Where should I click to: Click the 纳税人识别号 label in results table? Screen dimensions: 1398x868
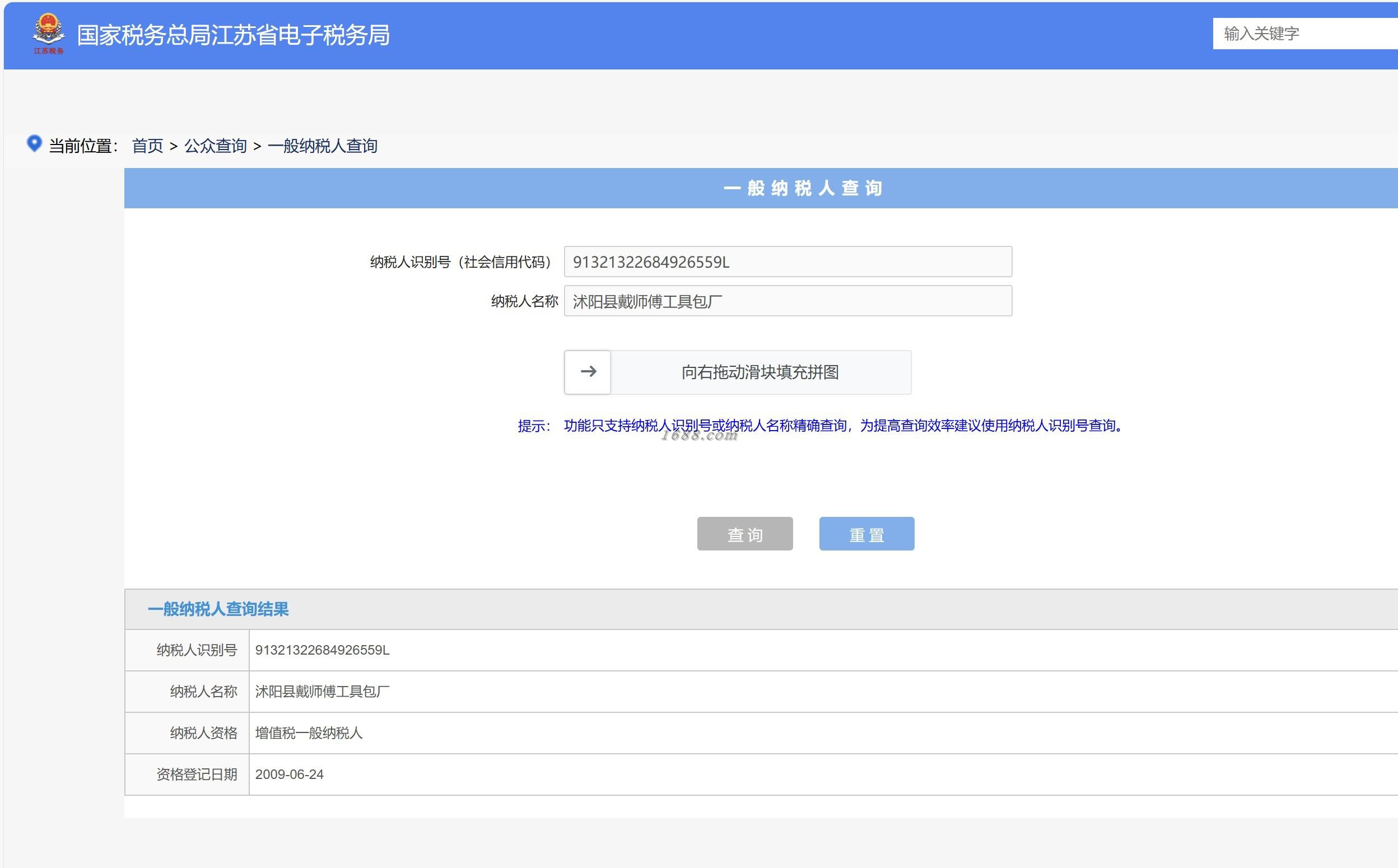click(x=197, y=650)
